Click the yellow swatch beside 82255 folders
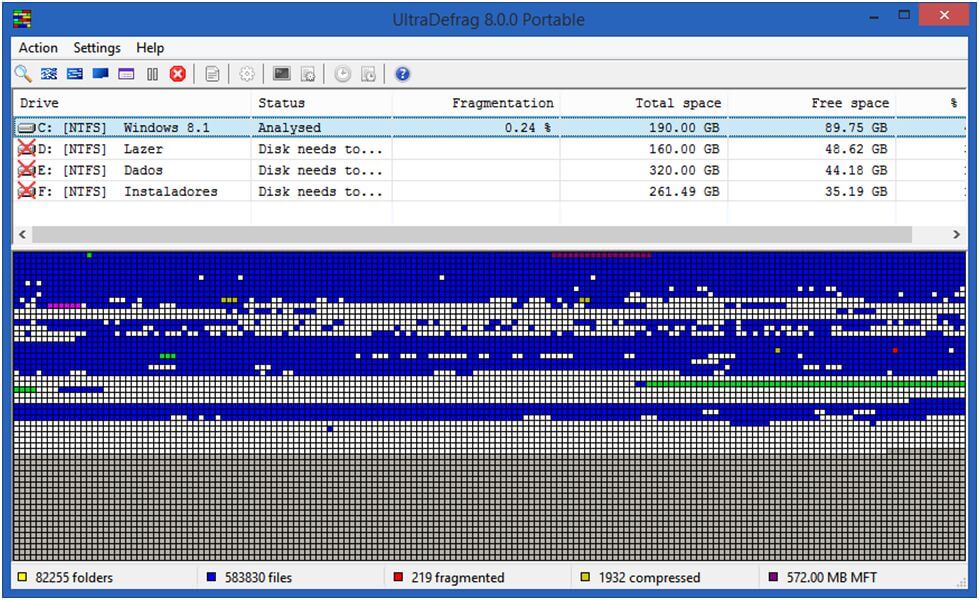 (x=22, y=578)
